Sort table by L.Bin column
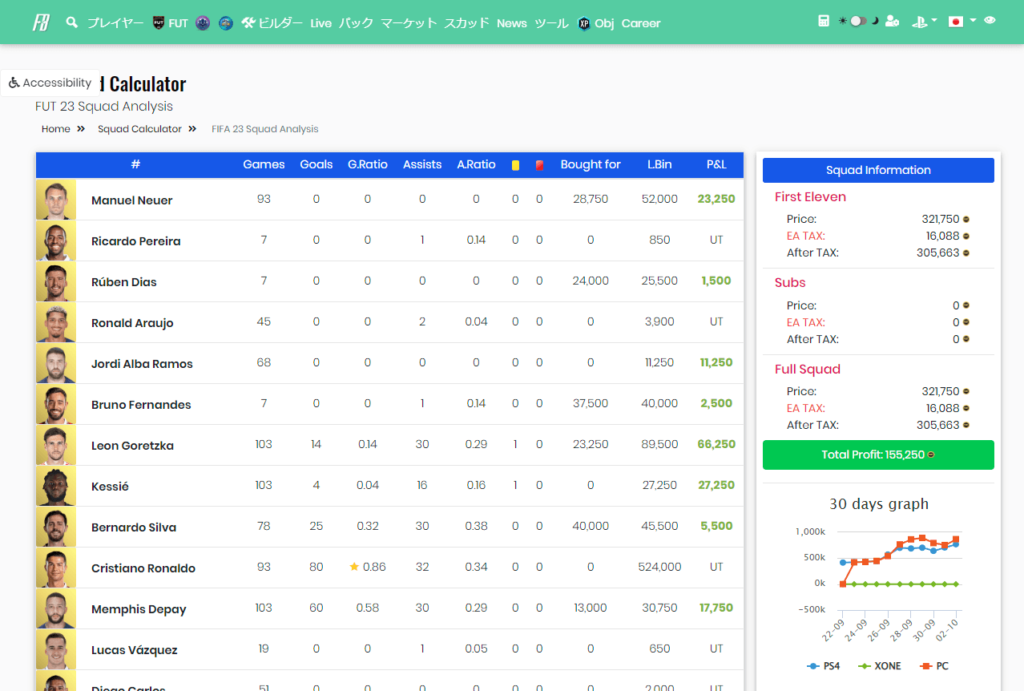Image resolution: width=1024 pixels, height=691 pixels. coord(660,165)
